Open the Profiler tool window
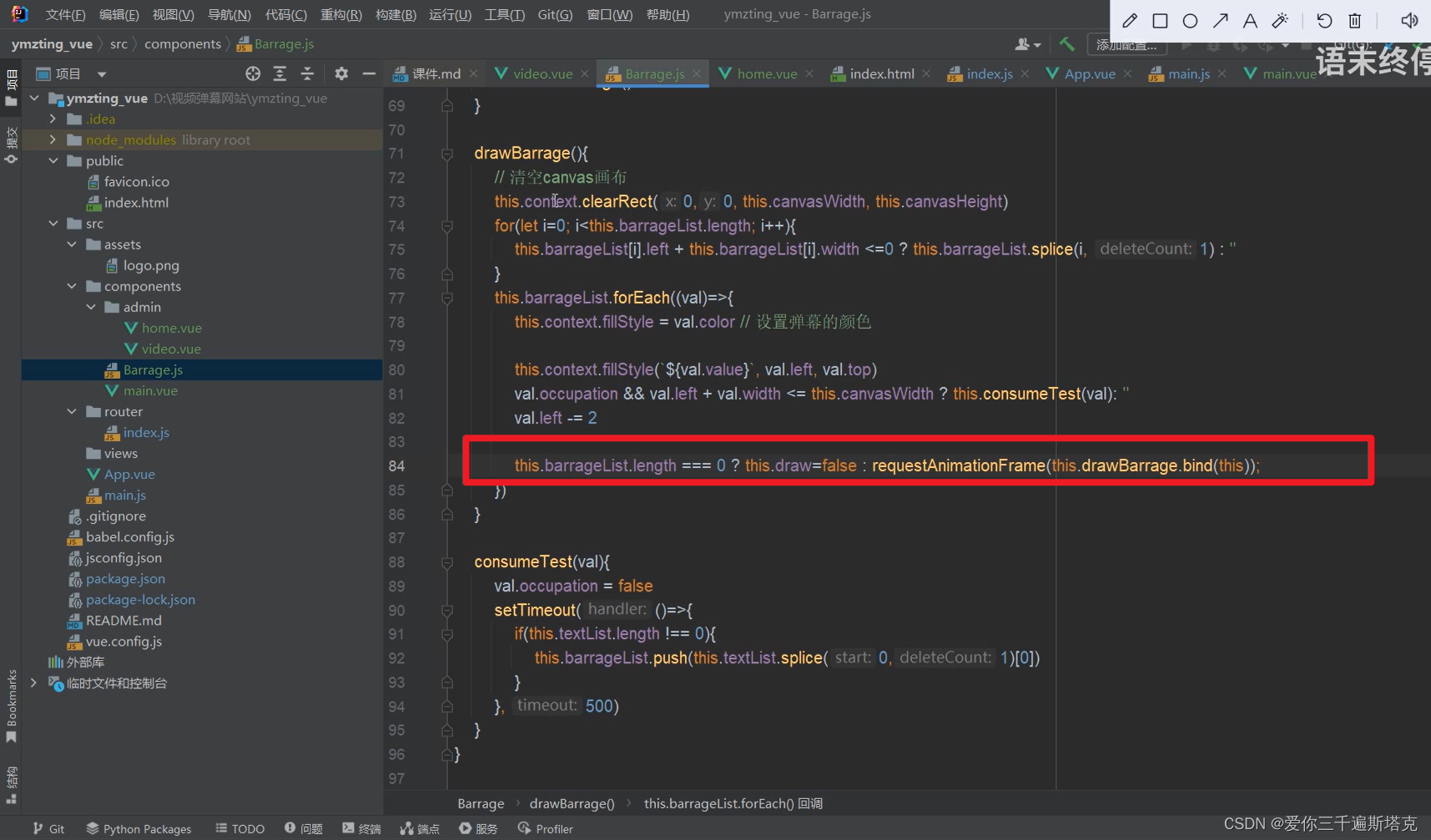This screenshot has width=1431, height=840. tap(546, 828)
